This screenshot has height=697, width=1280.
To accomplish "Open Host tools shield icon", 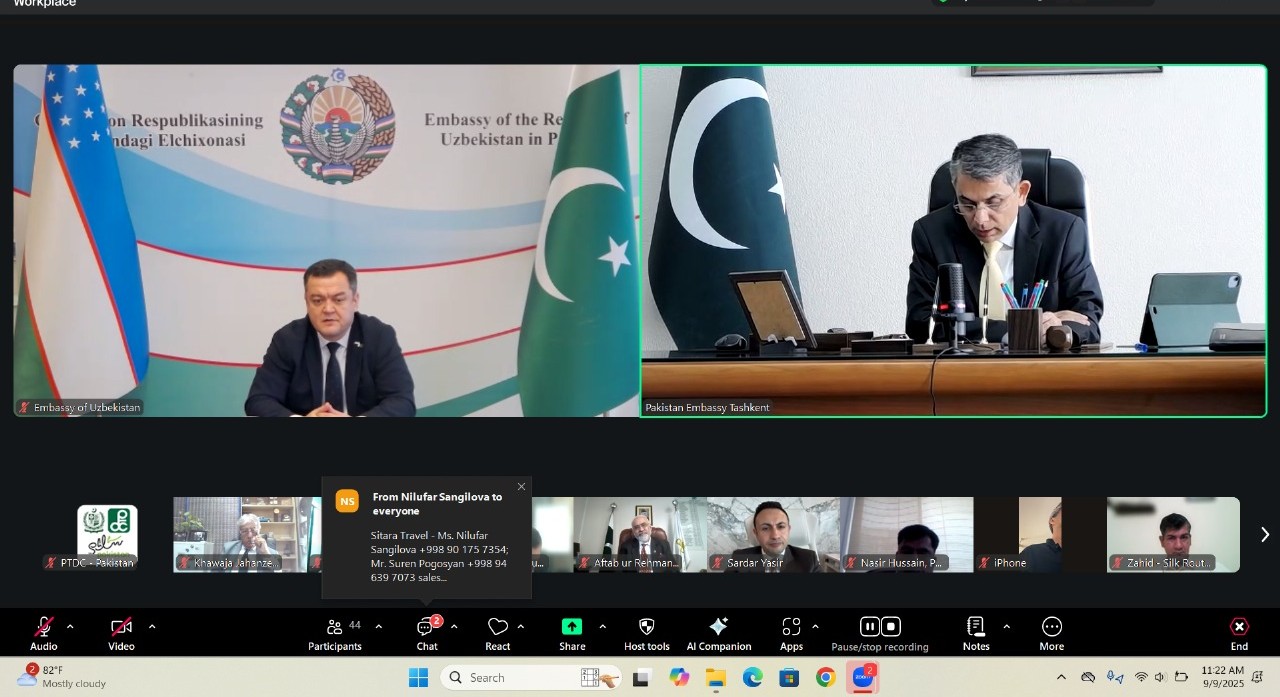I will (646, 627).
